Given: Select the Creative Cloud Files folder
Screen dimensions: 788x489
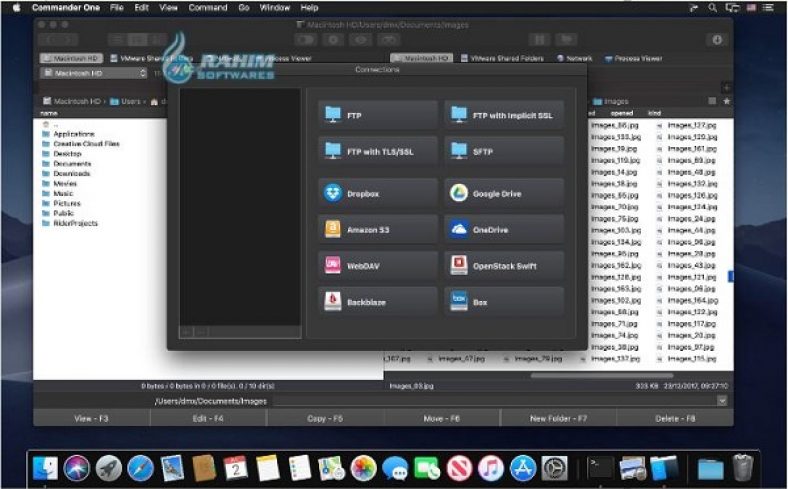Looking at the screenshot, I should pos(86,144).
